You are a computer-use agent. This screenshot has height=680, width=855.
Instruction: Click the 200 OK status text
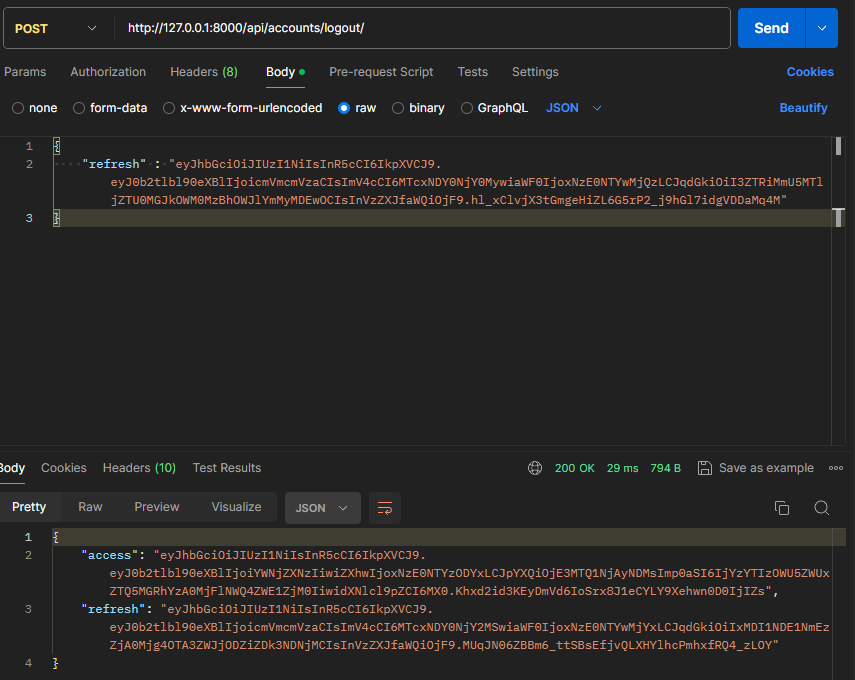[575, 468]
